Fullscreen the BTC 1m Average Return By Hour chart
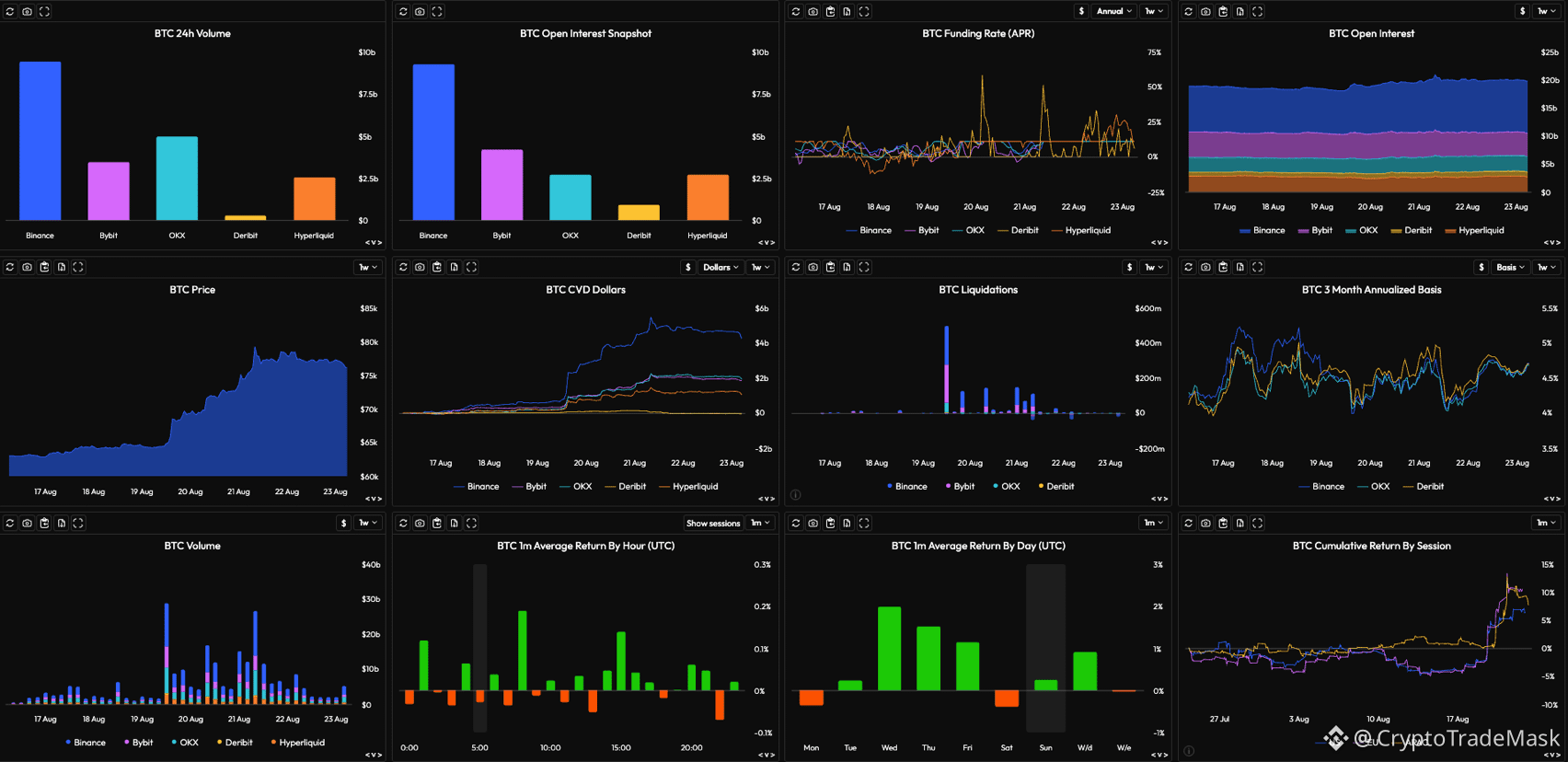 click(x=471, y=524)
